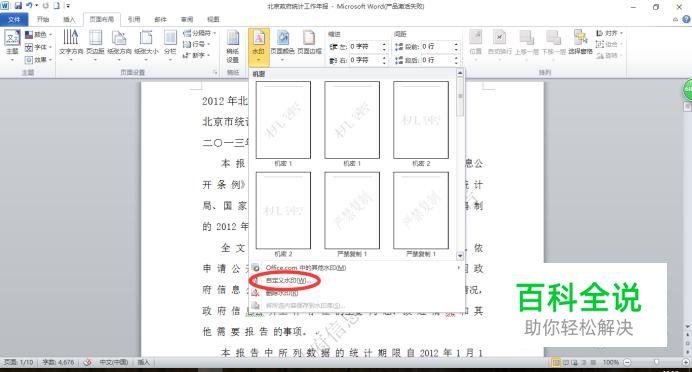Click the zoom in plus button
Image resolution: width=692 pixels, height=372 pixels.
(x=686, y=362)
